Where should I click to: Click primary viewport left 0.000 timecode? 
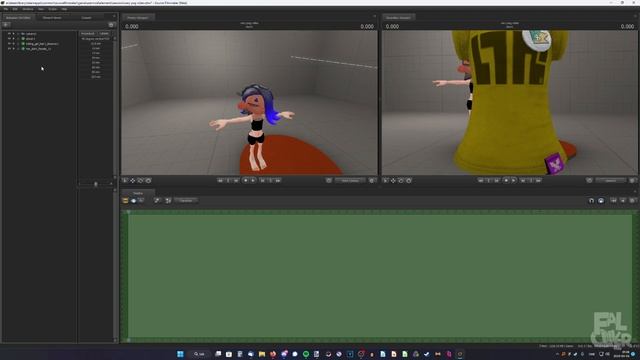132,27
